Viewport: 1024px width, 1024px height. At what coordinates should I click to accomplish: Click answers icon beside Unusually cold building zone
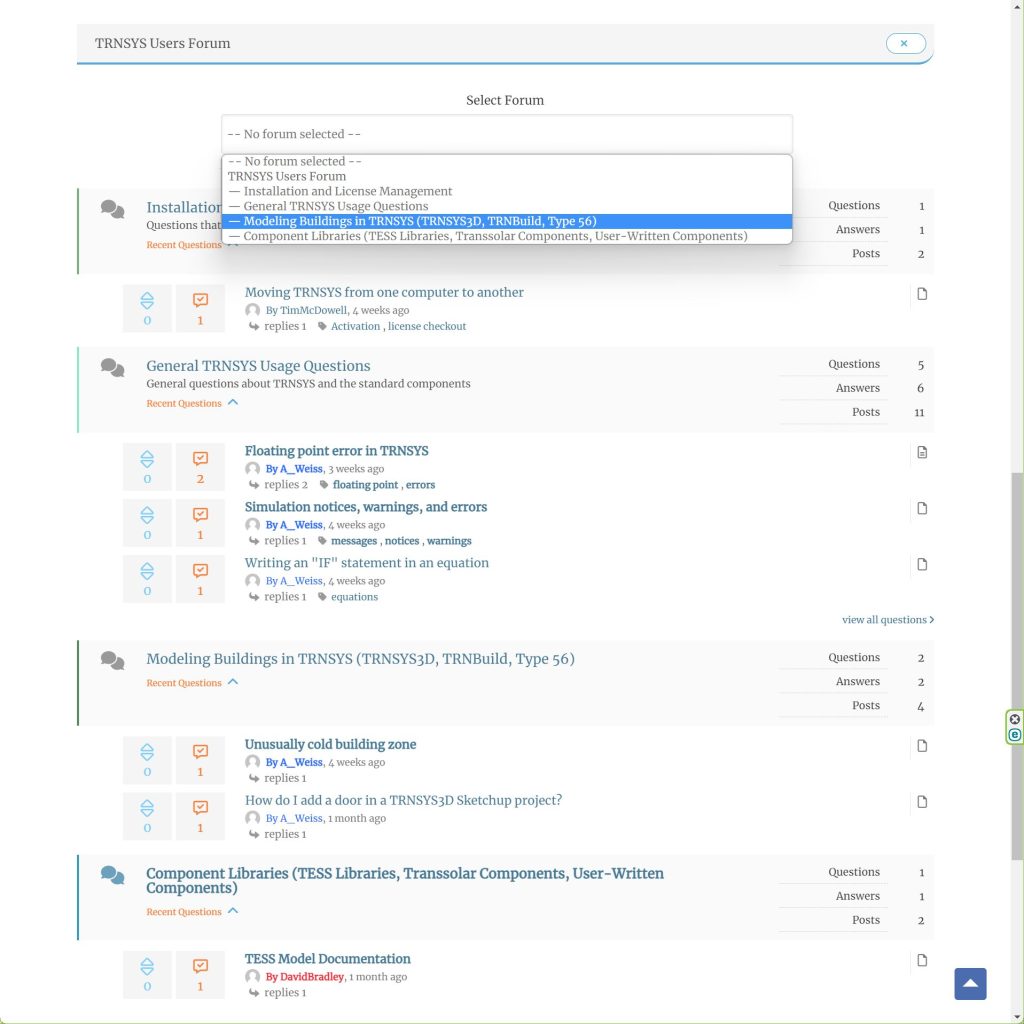pyautogui.click(x=200, y=752)
